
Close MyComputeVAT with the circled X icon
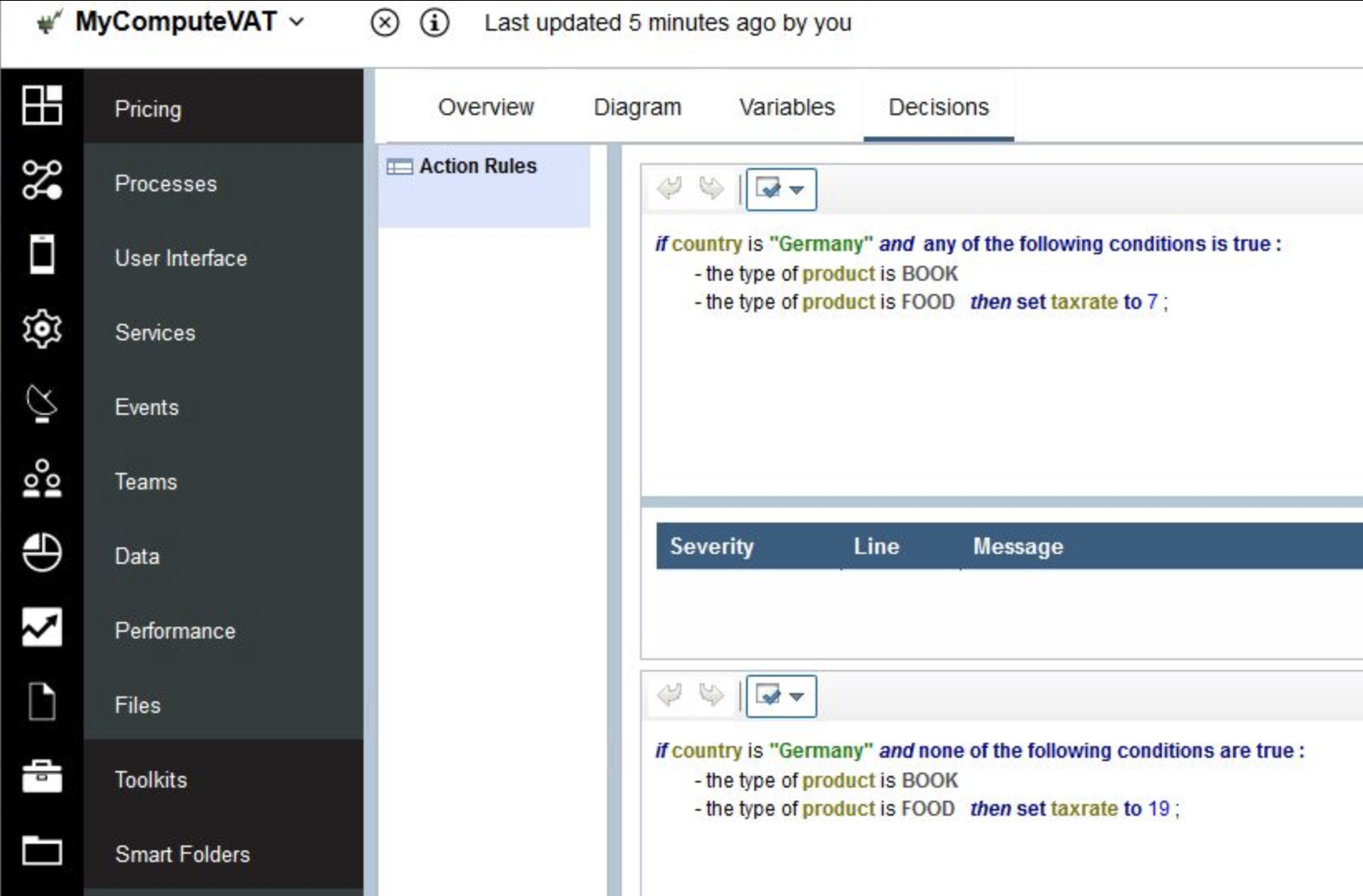click(384, 22)
